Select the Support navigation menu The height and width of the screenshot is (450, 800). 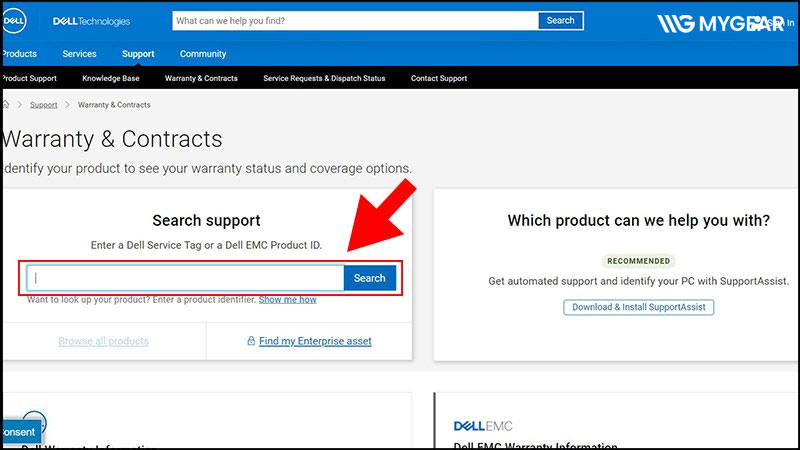tap(138, 54)
